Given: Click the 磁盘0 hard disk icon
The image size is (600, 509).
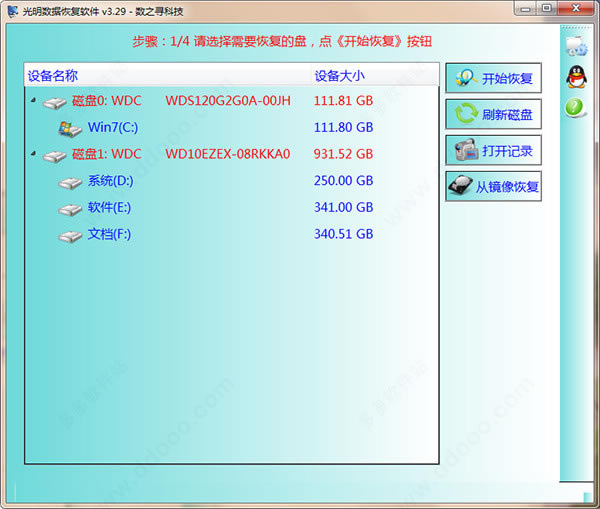Looking at the screenshot, I should (54, 101).
